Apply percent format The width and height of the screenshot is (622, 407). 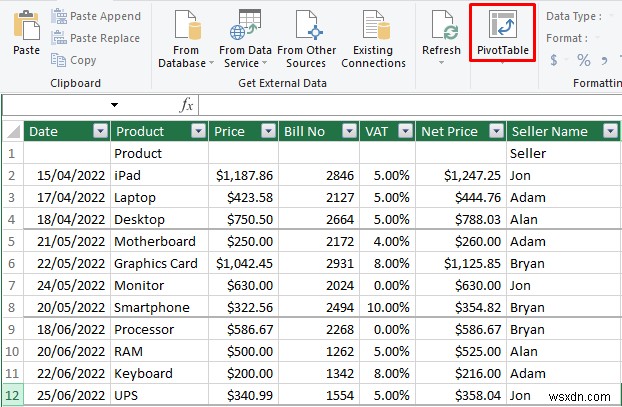click(x=584, y=60)
